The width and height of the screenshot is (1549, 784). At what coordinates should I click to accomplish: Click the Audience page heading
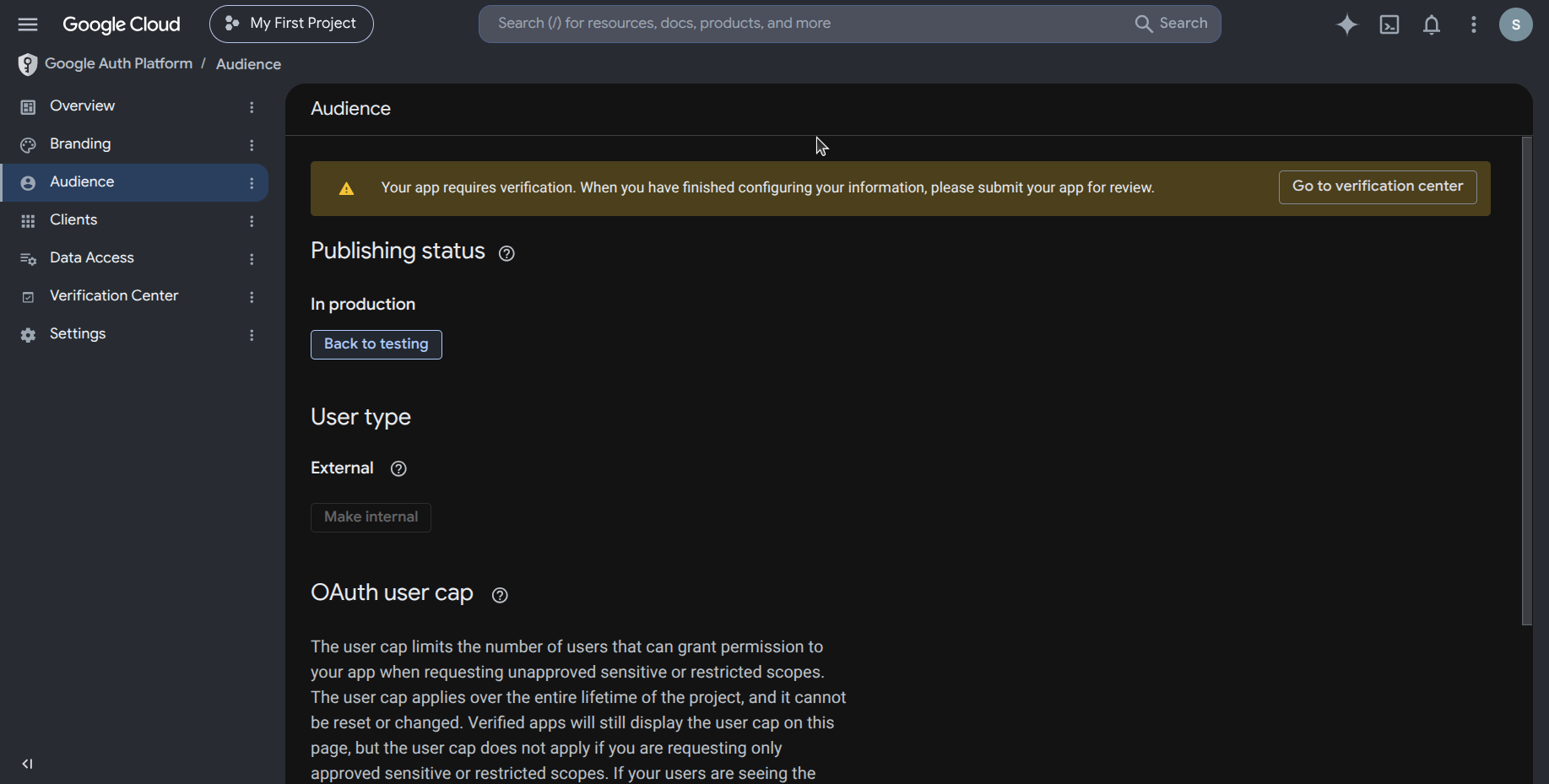[x=350, y=109]
